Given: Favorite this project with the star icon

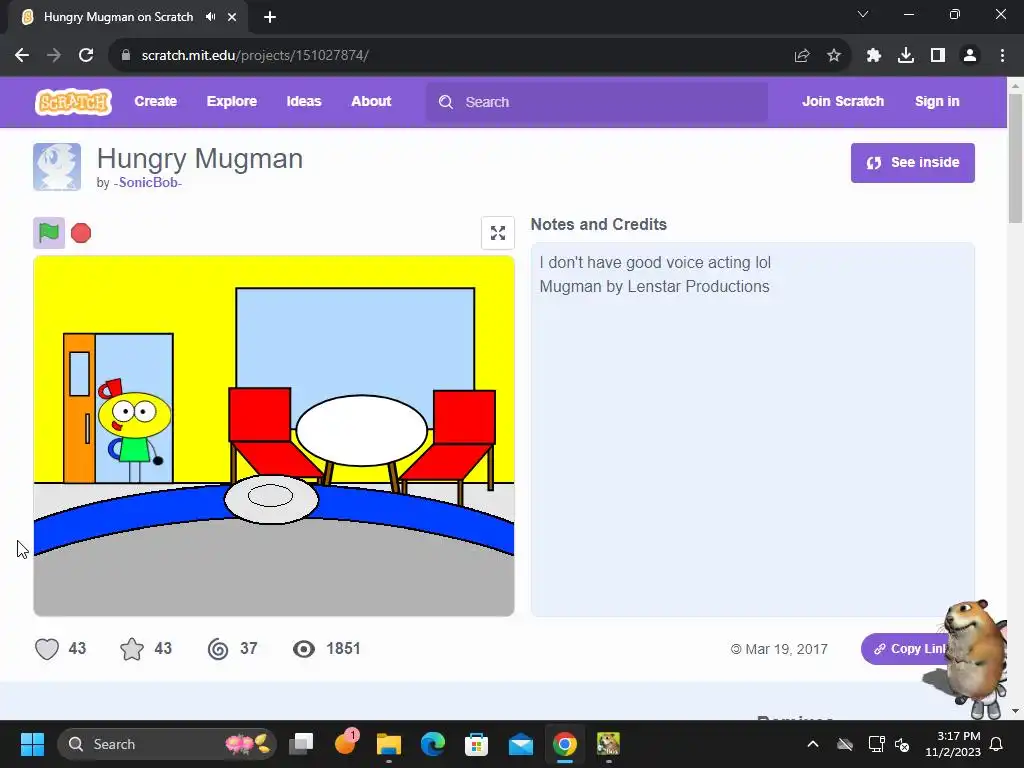Looking at the screenshot, I should point(132,649).
